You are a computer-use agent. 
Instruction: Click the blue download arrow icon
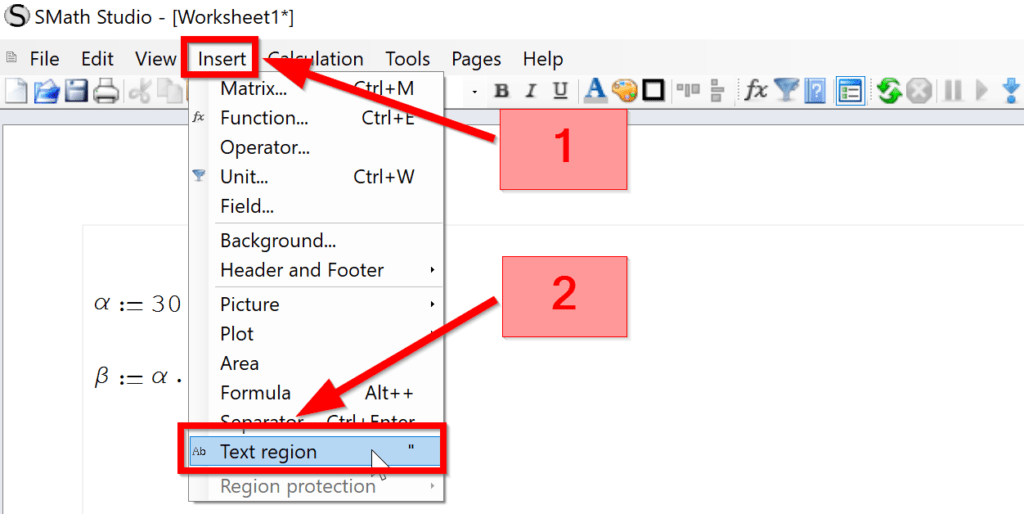click(1012, 91)
